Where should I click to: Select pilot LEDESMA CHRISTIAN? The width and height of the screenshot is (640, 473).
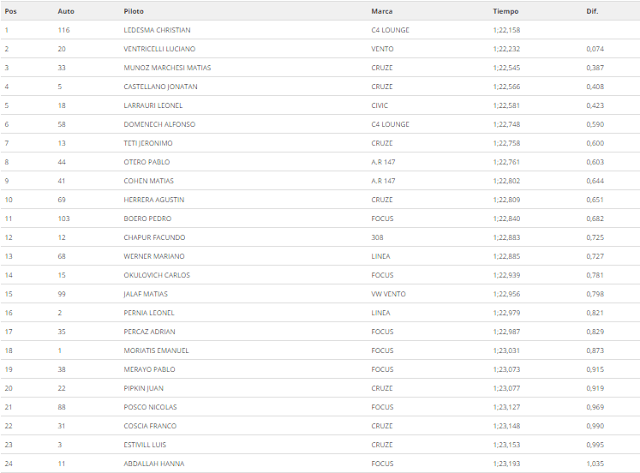tap(157, 30)
